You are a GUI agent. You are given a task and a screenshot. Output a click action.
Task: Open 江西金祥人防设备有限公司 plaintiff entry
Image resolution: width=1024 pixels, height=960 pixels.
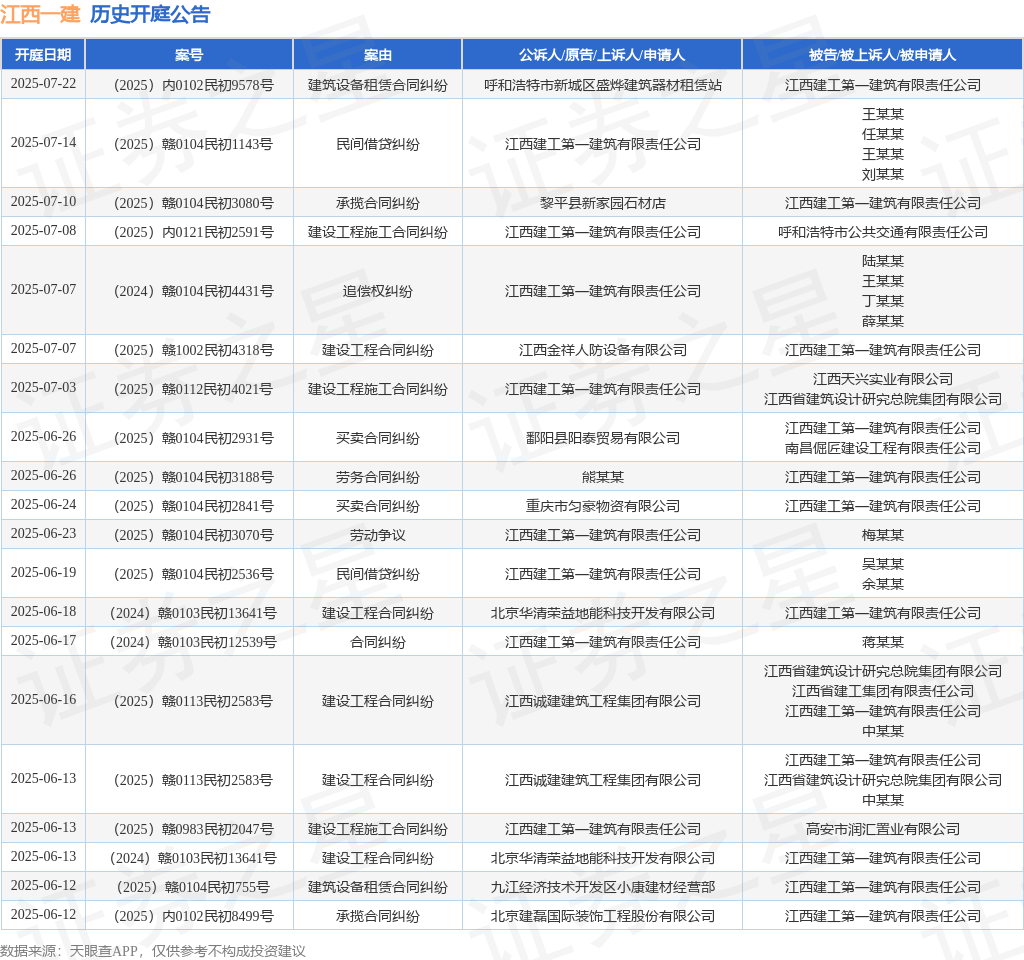[602, 350]
